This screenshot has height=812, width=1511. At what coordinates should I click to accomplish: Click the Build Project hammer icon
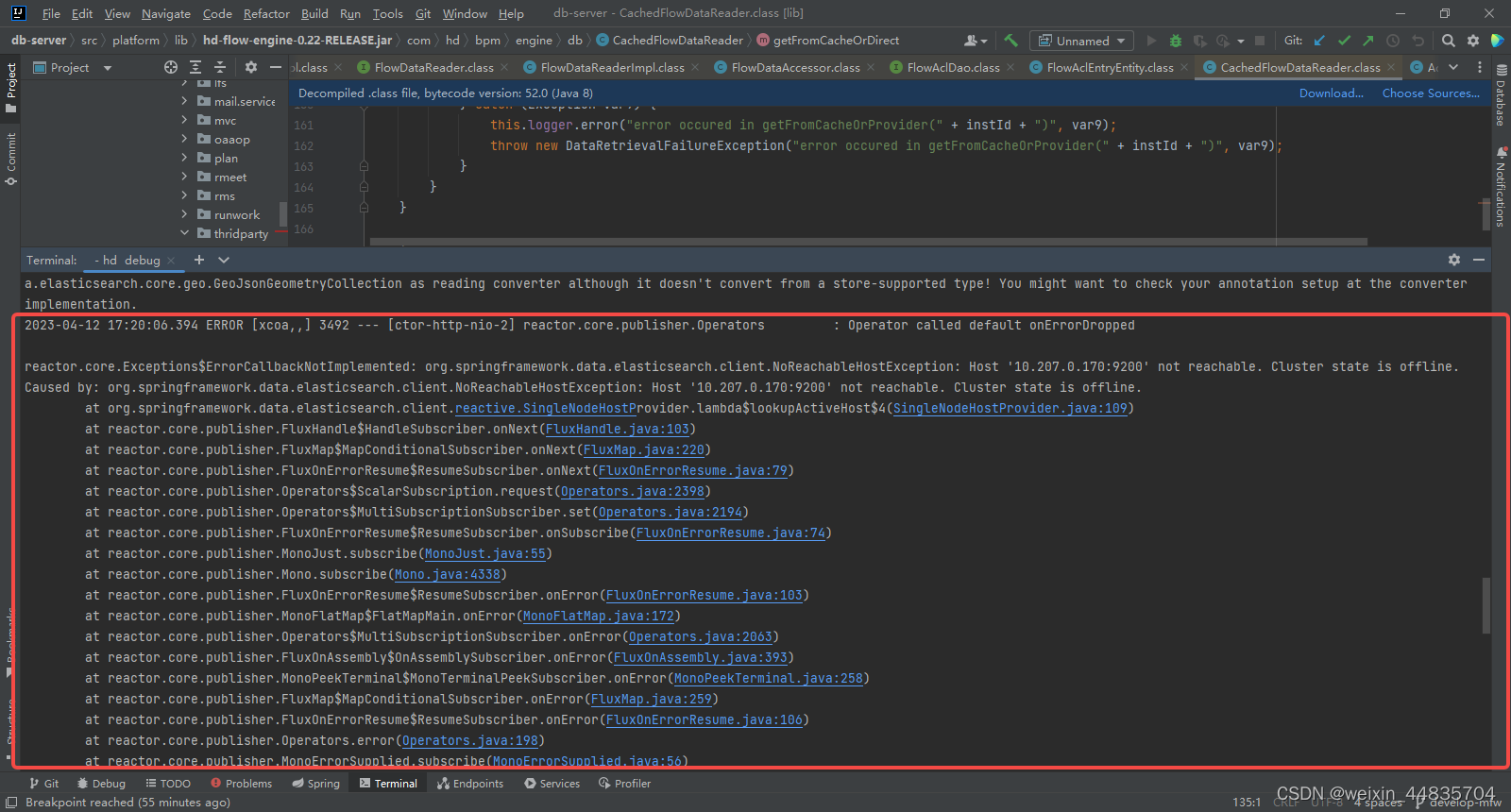(1010, 41)
